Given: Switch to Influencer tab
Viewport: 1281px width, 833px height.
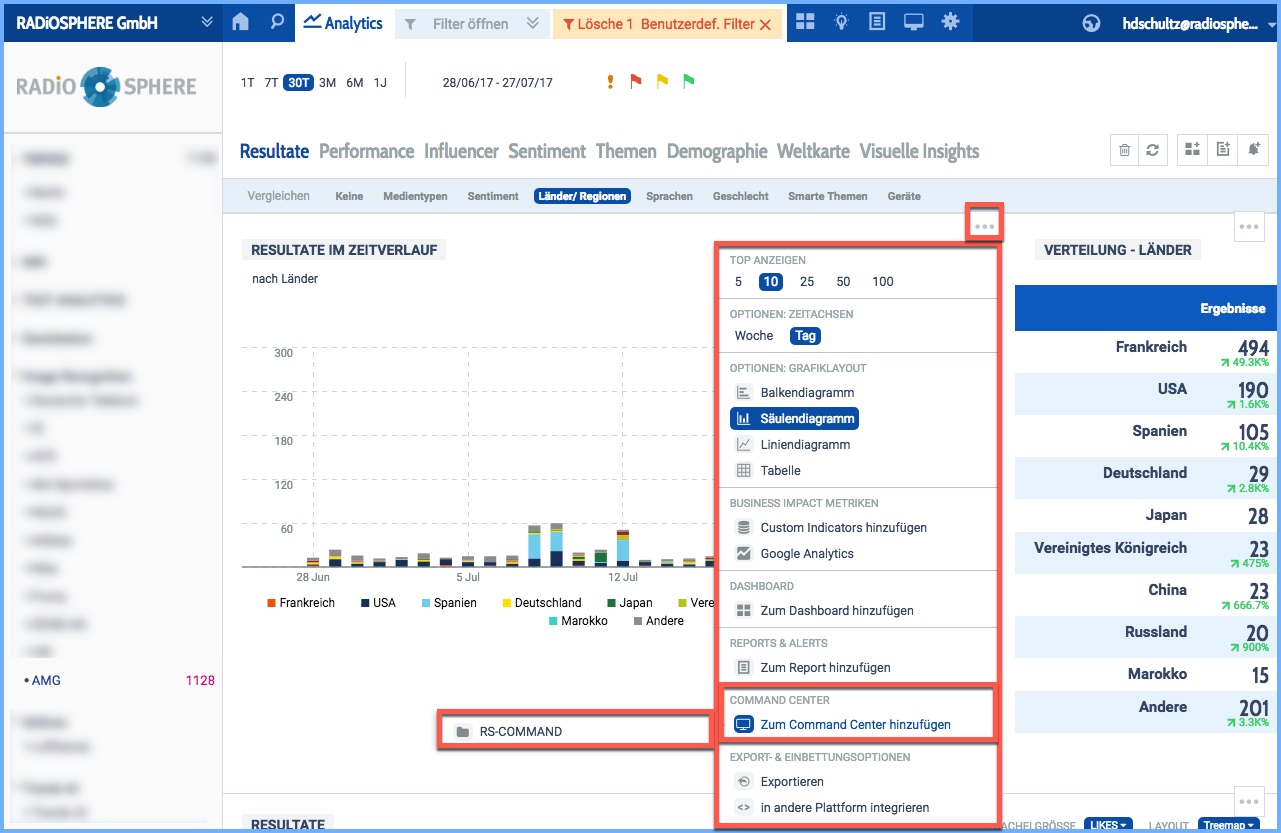Looking at the screenshot, I should [461, 151].
